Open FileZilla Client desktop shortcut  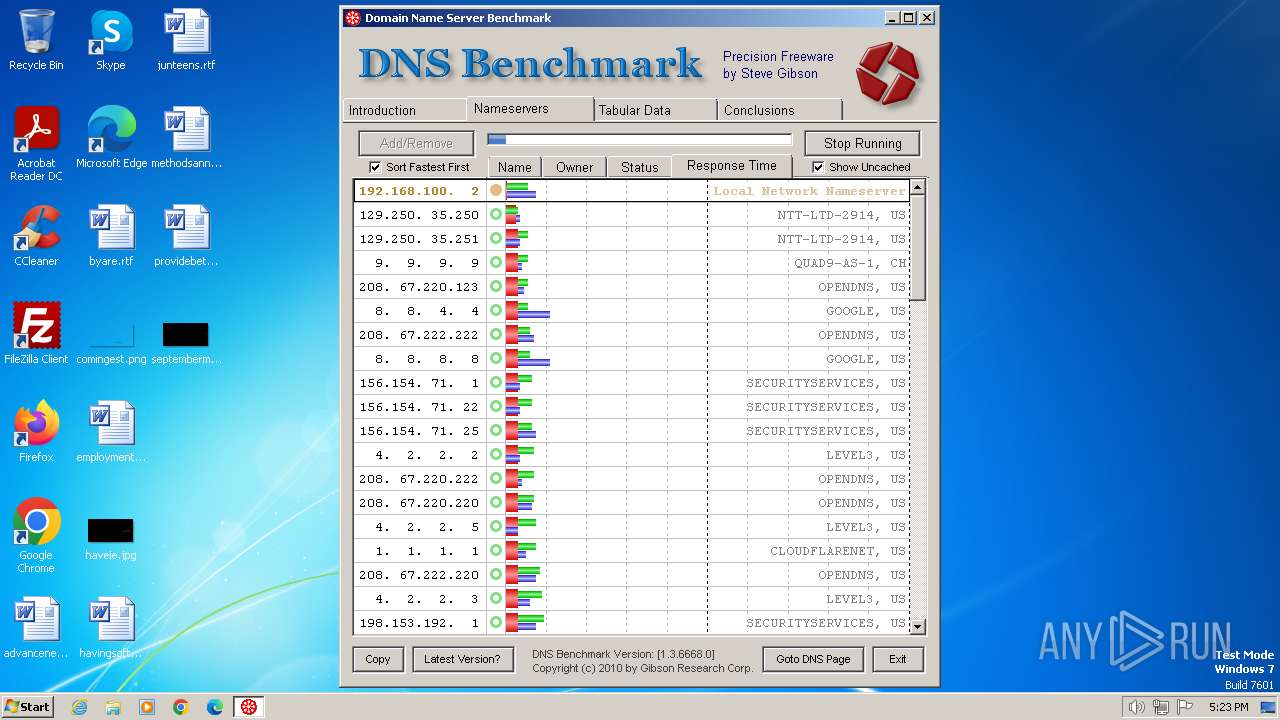[x=36, y=334]
